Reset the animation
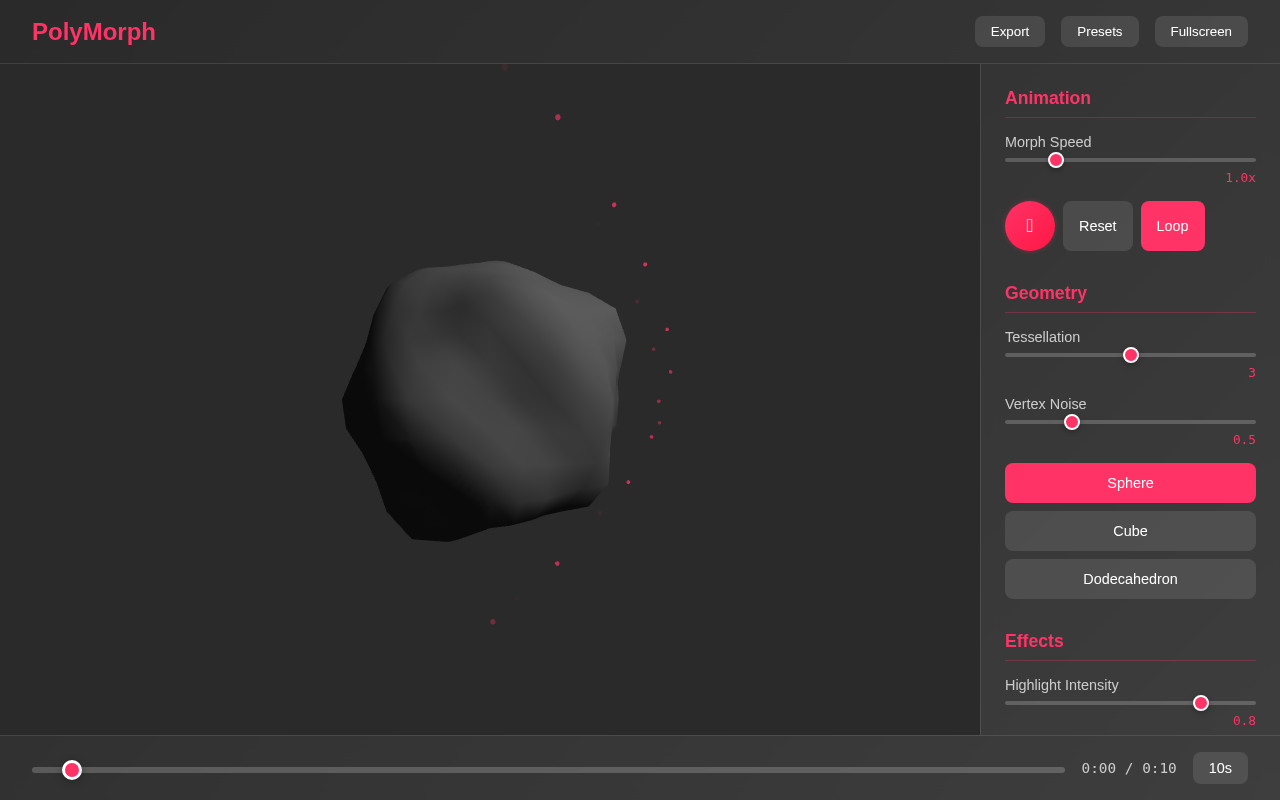The height and width of the screenshot is (800, 1280). tap(1097, 226)
